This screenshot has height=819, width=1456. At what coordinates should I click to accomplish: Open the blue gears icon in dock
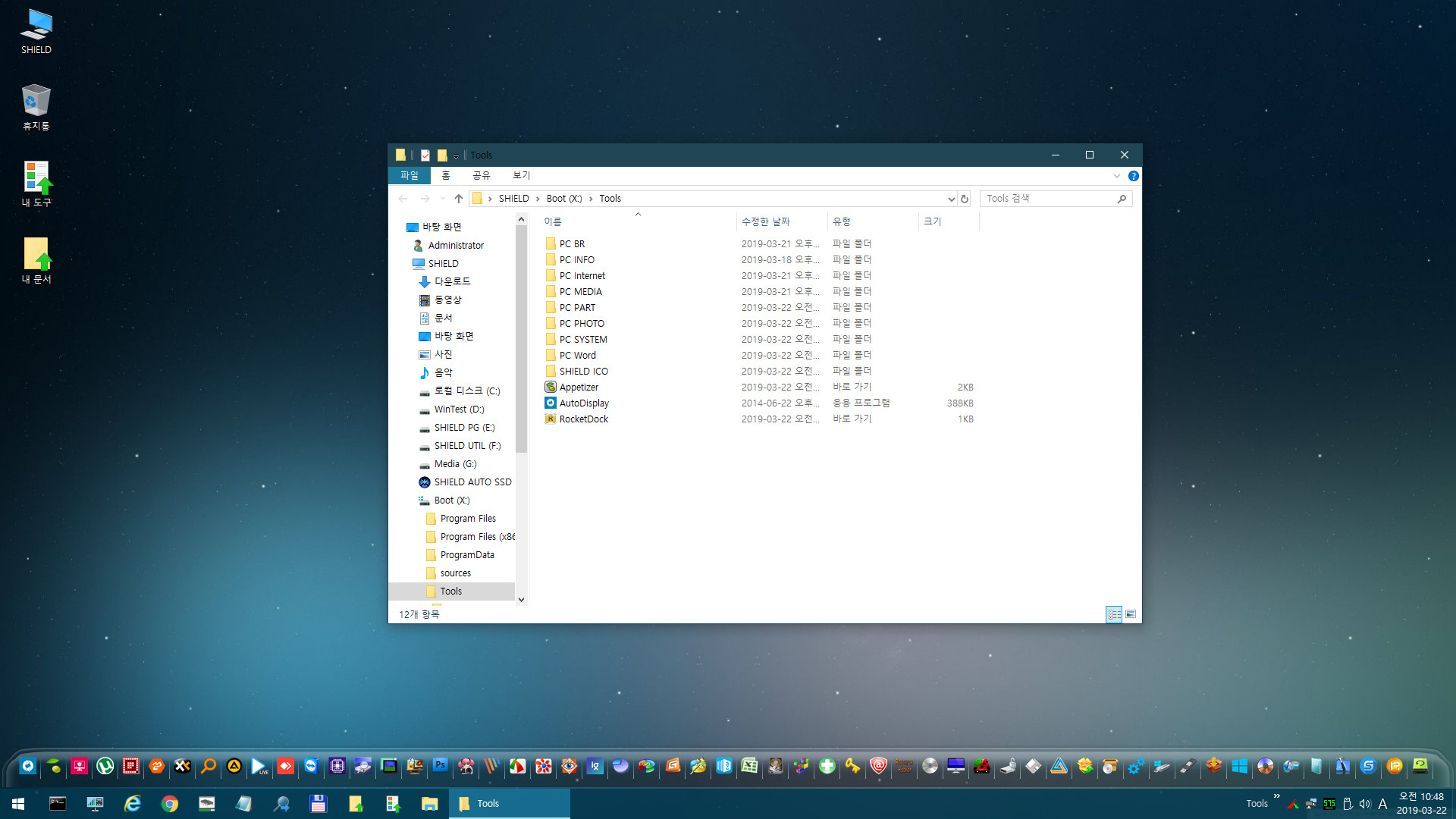coord(1137,766)
